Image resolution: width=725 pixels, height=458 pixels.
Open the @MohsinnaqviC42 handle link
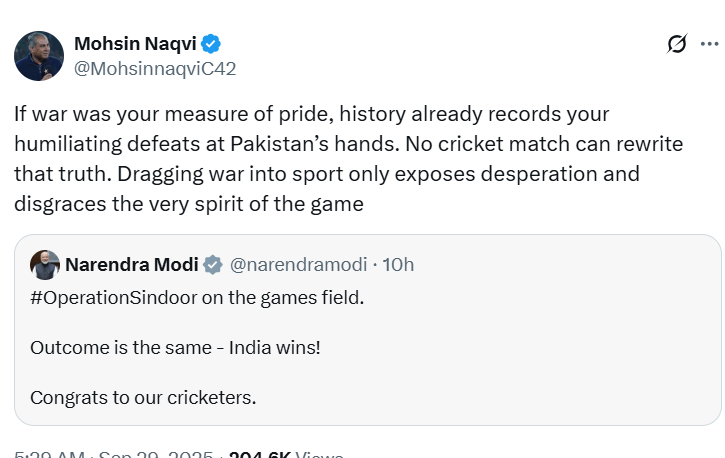coord(155,68)
